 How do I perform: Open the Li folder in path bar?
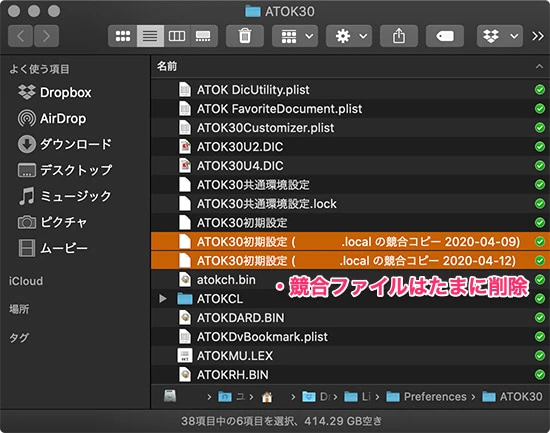tap(357, 397)
